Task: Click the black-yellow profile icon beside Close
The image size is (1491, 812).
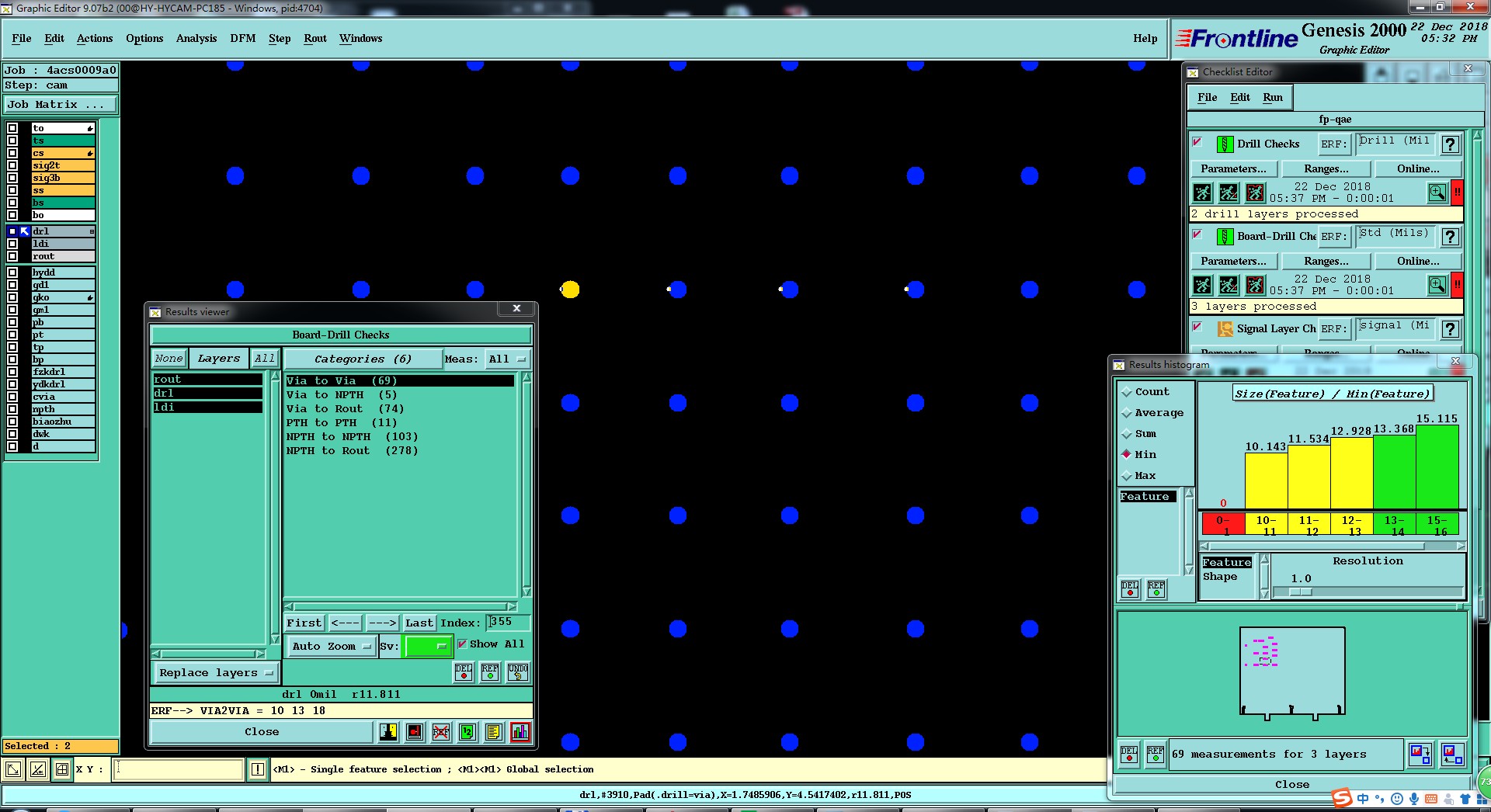Action: [388, 732]
